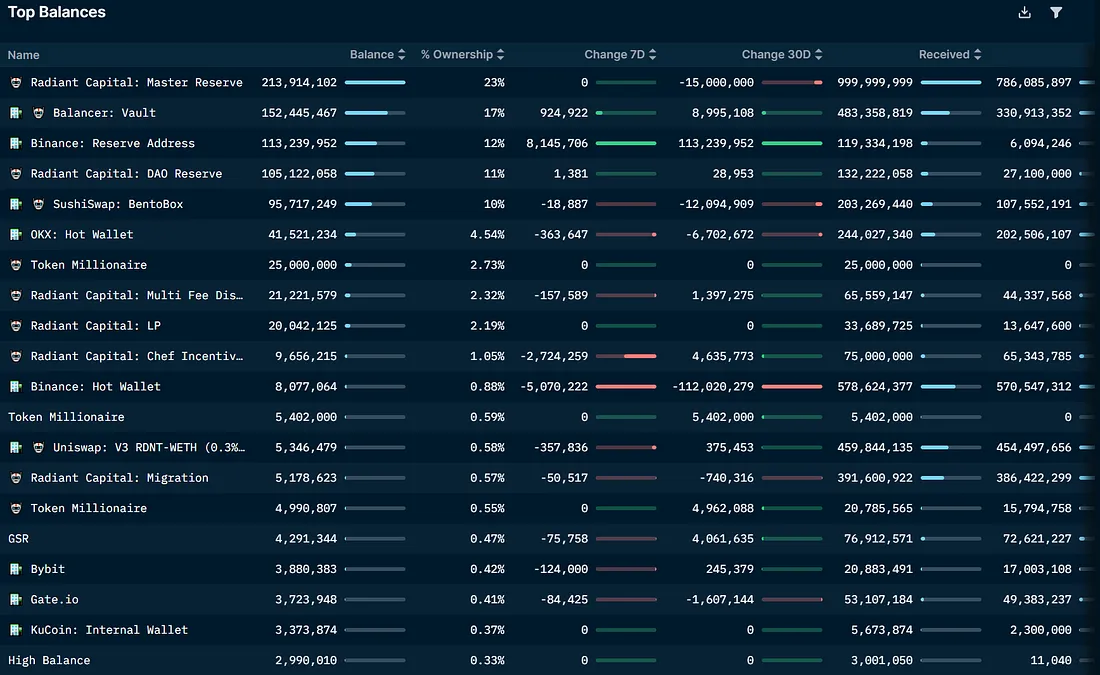Open the filter funnel icon
The width and height of the screenshot is (1100, 675).
pyautogui.click(x=1056, y=13)
